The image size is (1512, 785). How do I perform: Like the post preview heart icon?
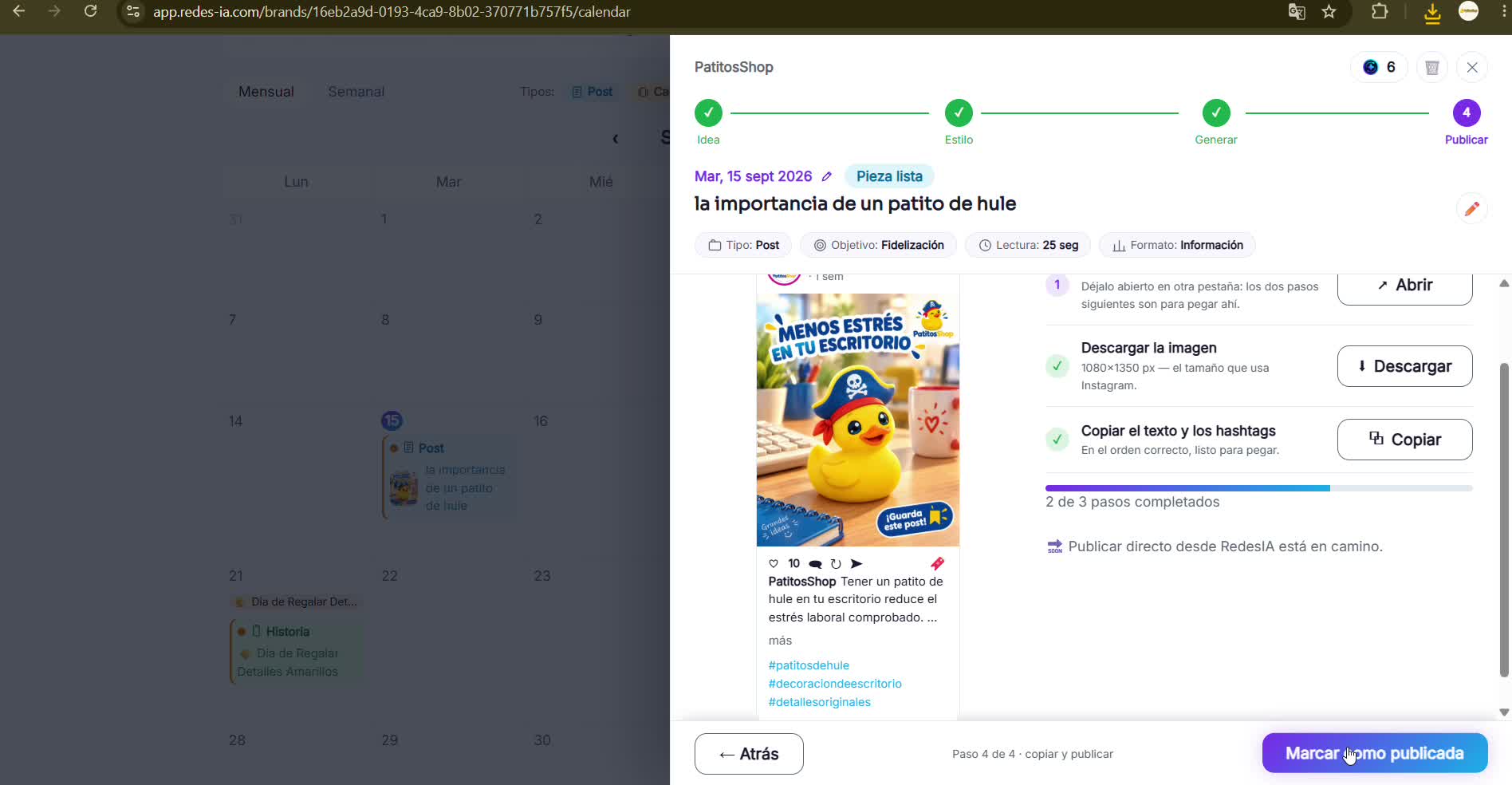[x=773, y=564]
